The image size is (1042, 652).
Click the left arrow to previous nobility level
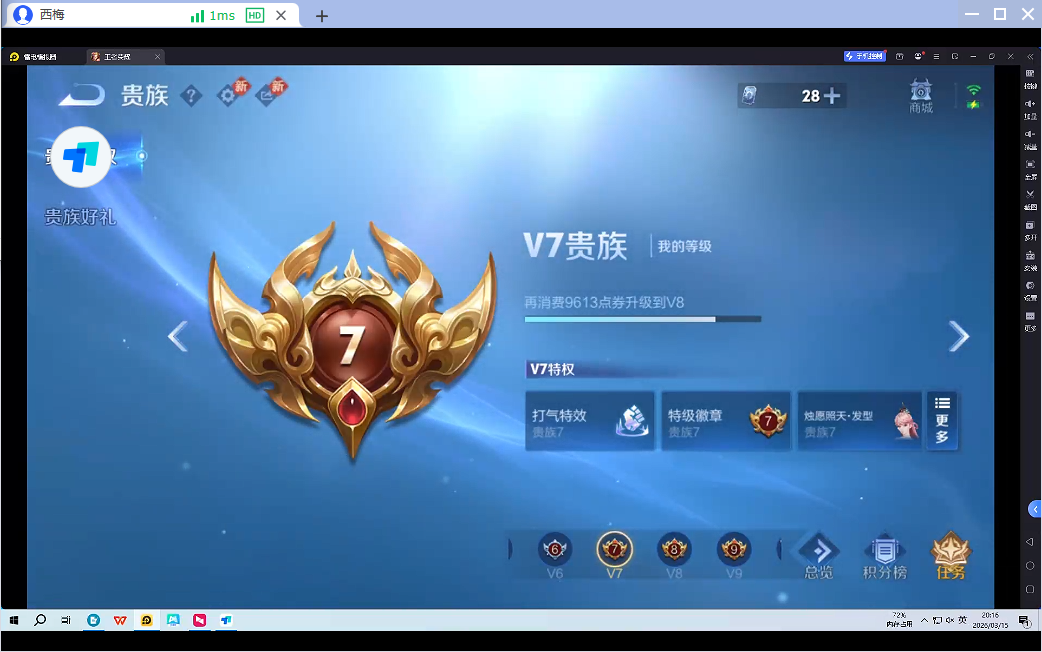pyautogui.click(x=178, y=336)
